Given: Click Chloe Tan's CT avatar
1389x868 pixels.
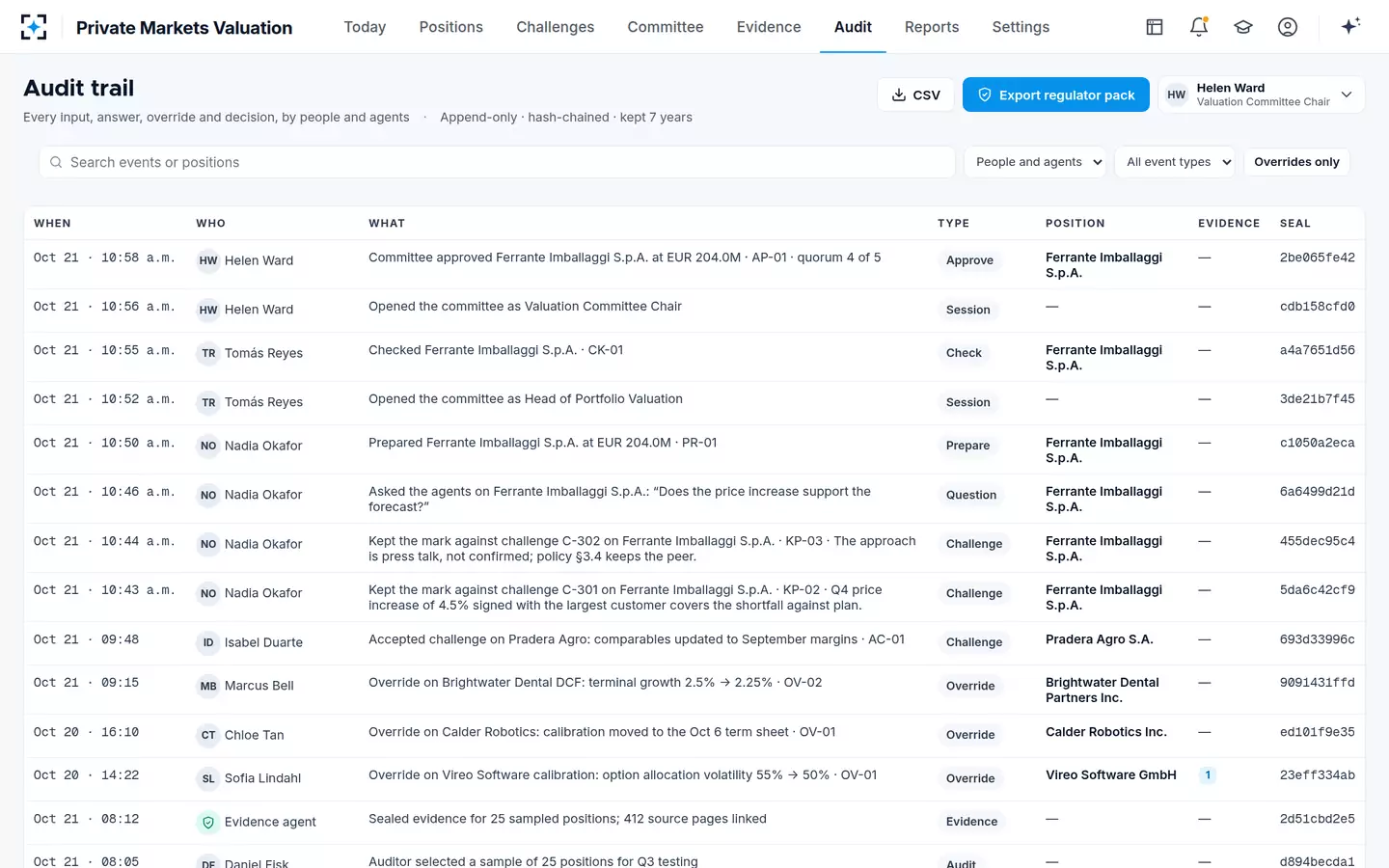Looking at the screenshot, I should 208,735.
